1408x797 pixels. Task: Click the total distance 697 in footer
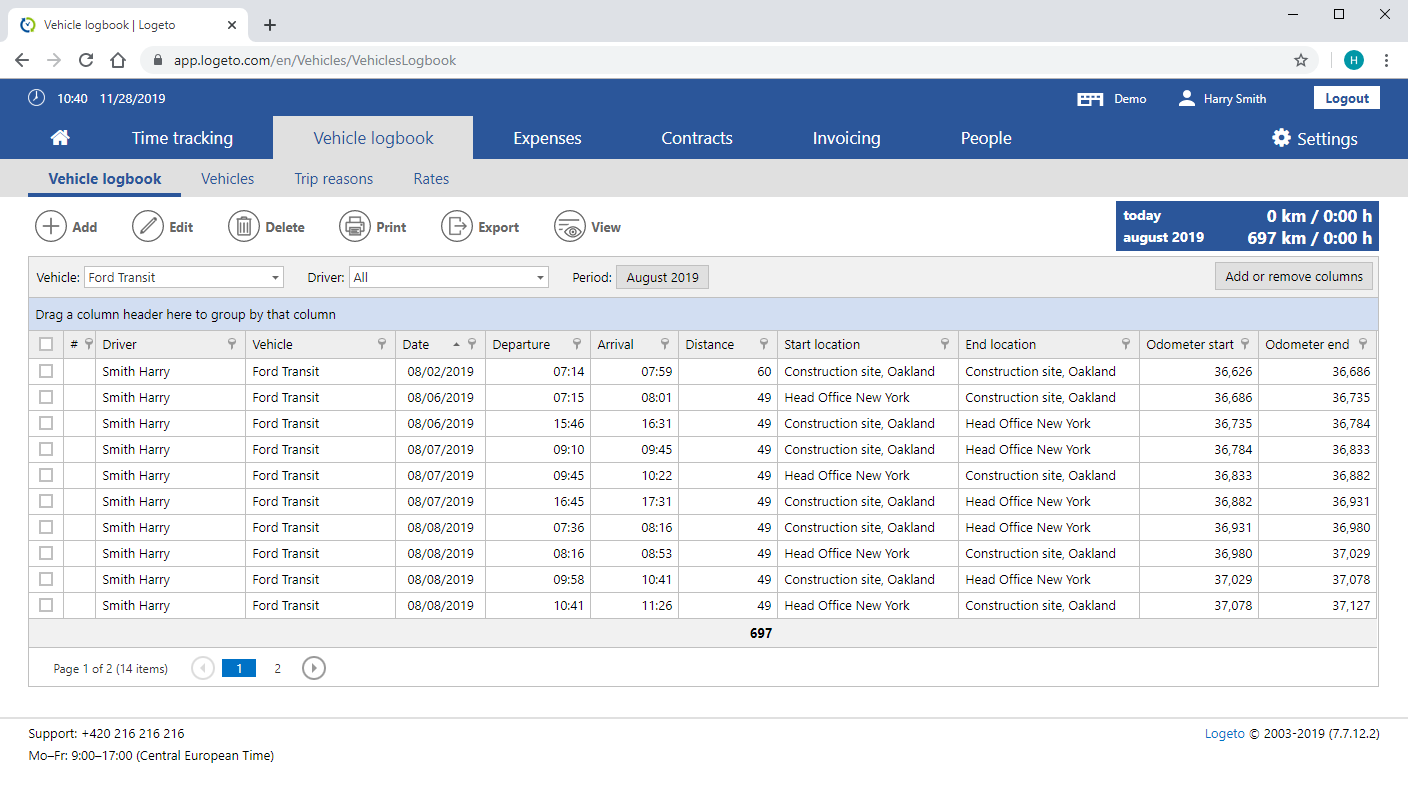click(761, 633)
